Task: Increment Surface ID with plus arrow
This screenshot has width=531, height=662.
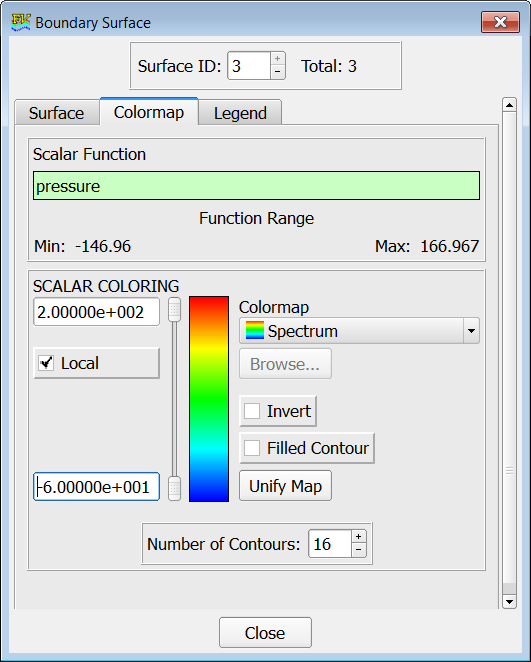Action: tap(277, 58)
